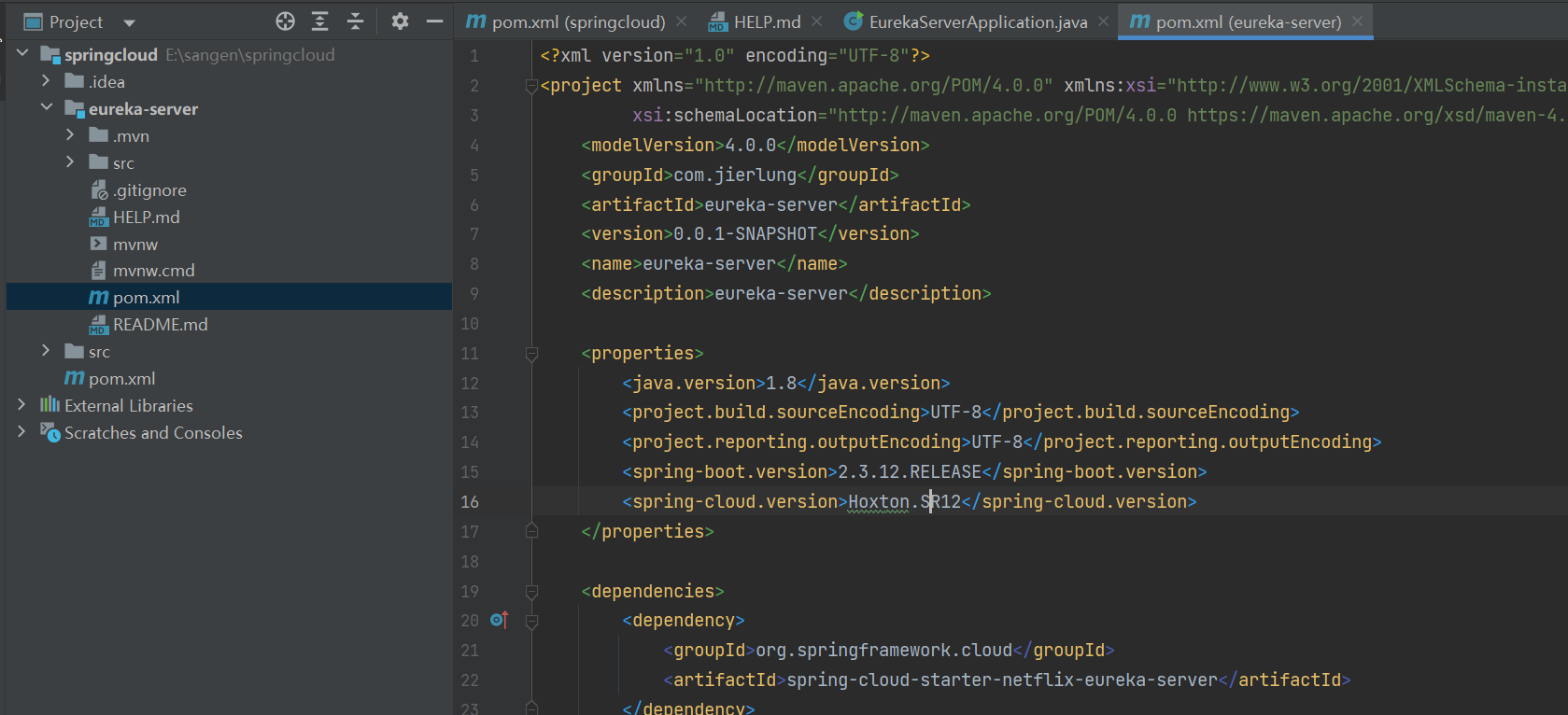
Task: Expand the src folder inside eureka-server
Action: pyautogui.click(x=70, y=162)
